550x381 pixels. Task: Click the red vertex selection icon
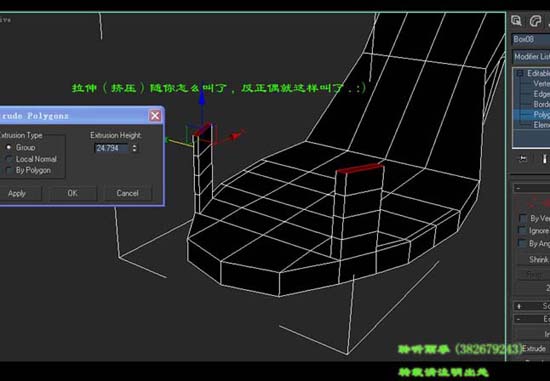532,203
